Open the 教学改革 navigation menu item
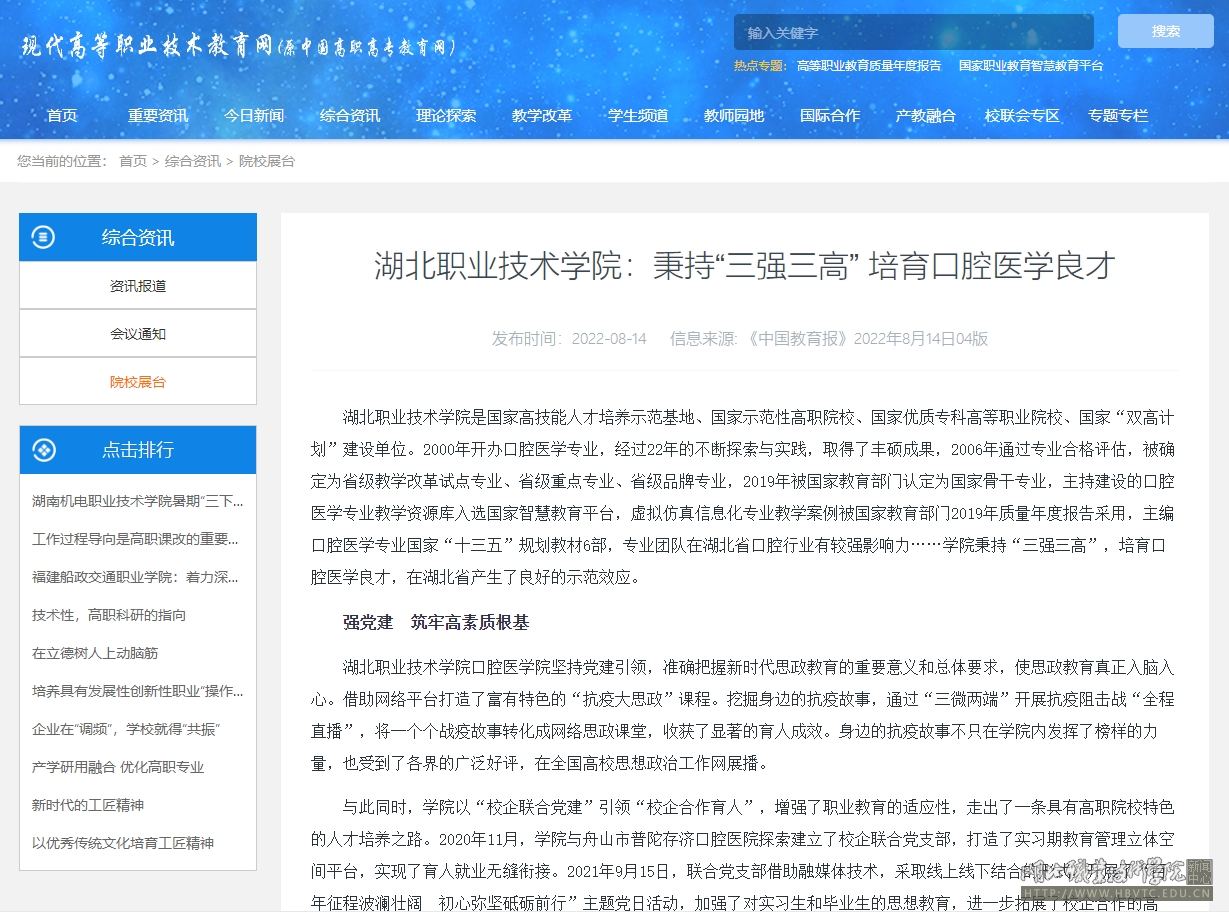Screen dimensions: 1229x916 (542, 115)
